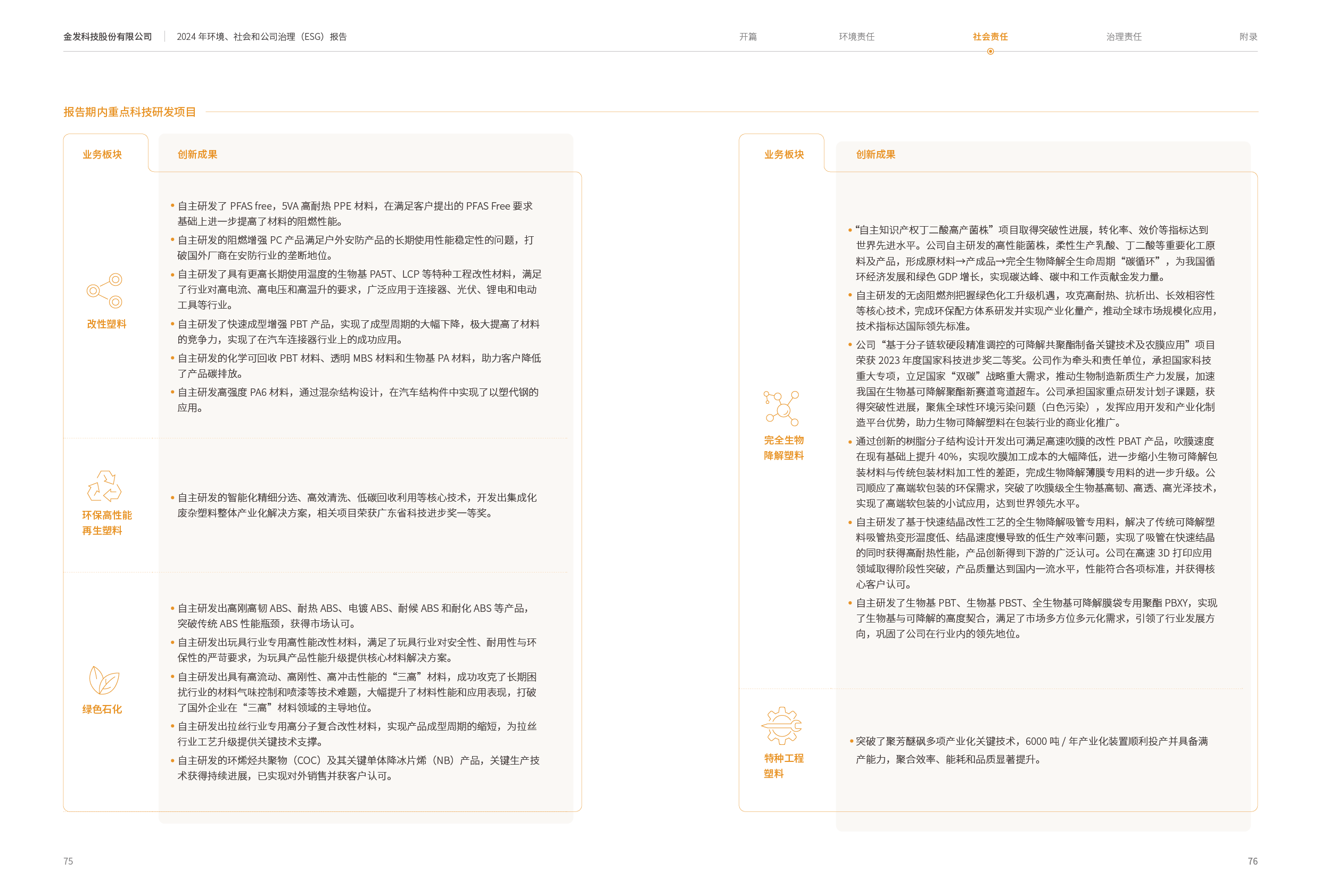Click the 绿色石化 label text
Viewport: 1321px width, 896px height.
102,709
